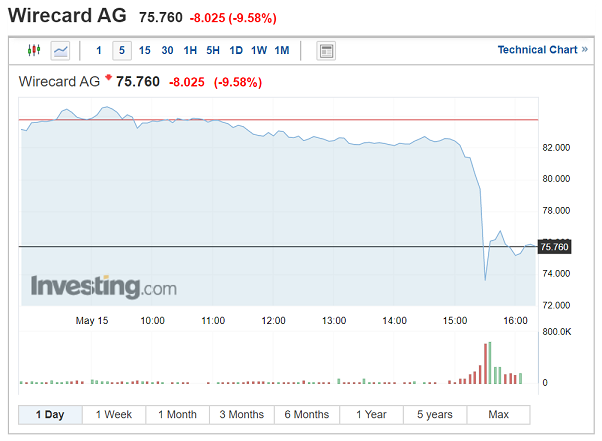The image size is (602, 441).
Task: Open the 1 Week range tab
Action: [x=114, y=414]
